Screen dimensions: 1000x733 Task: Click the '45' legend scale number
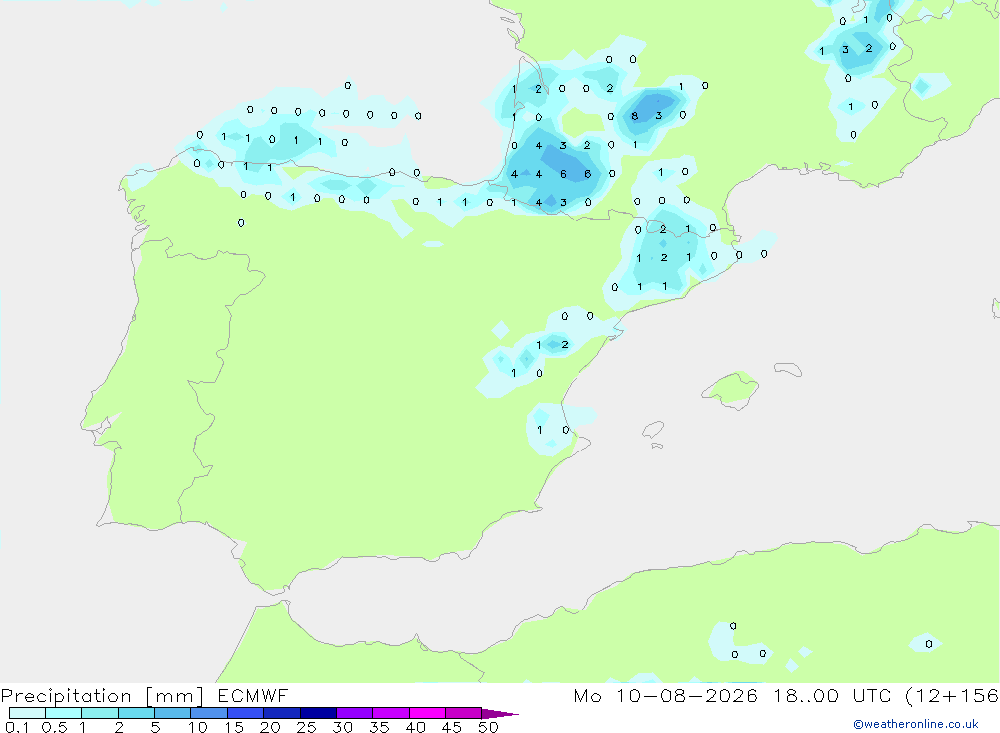pyautogui.click(x=452, y=727)
